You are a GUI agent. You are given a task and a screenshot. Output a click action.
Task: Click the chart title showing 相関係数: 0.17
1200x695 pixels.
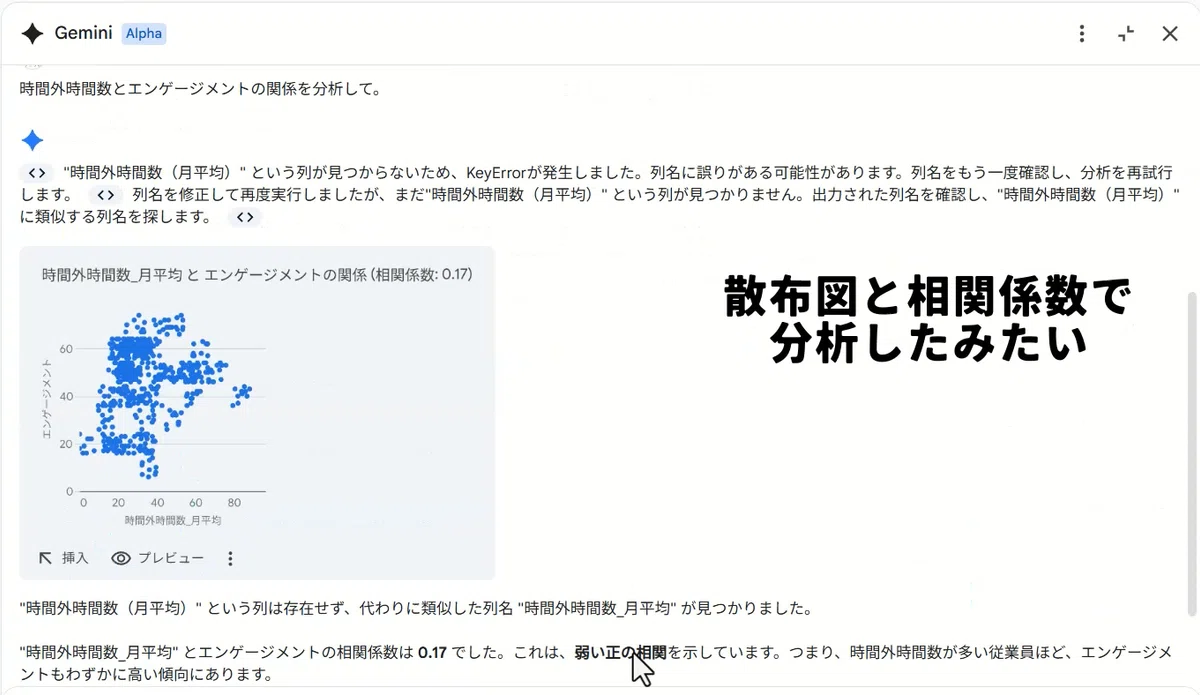point(257,274)
